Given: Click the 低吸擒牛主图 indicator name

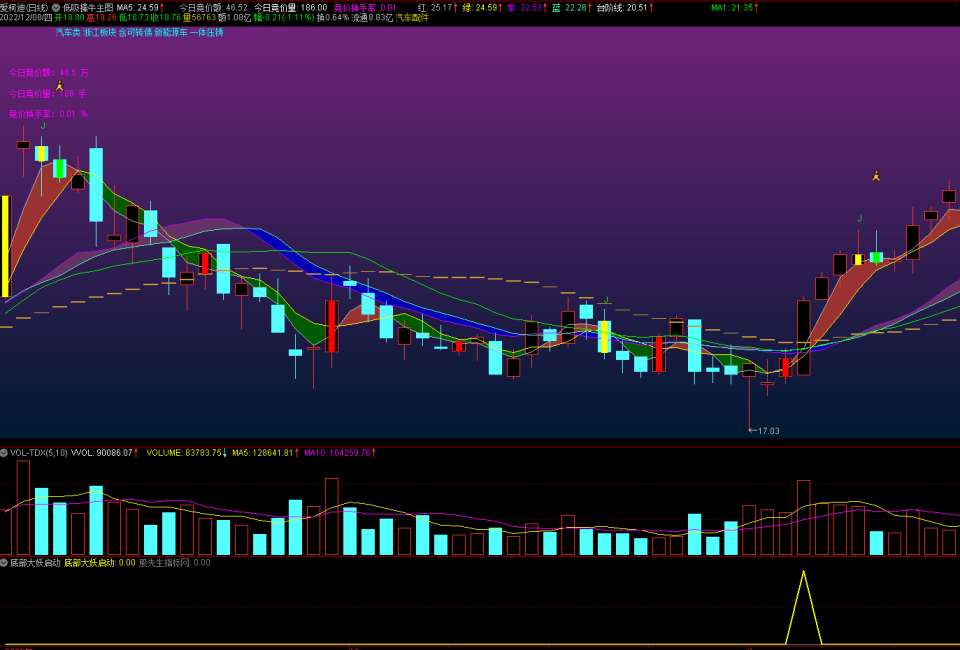Looking at the screenshot, I should (88, 8).
